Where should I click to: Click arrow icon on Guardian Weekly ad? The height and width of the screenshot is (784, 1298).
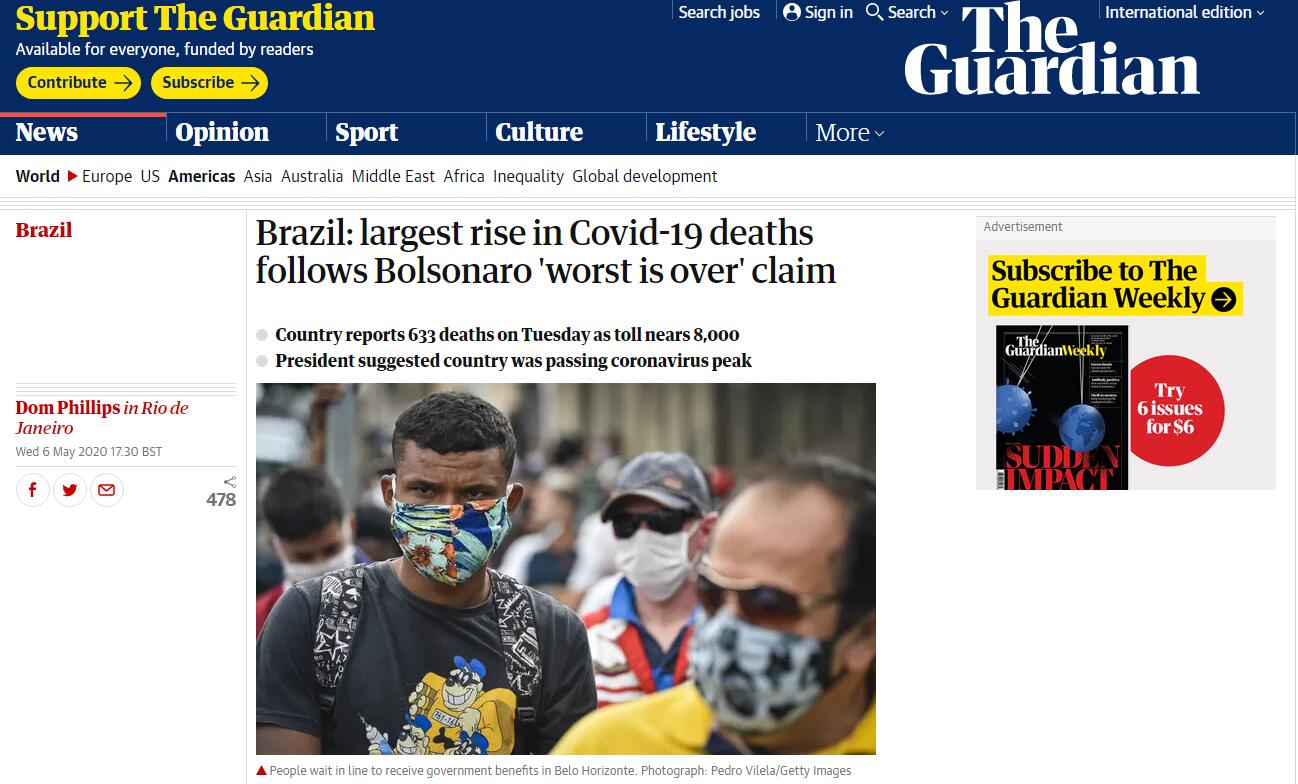[1223, 299]
